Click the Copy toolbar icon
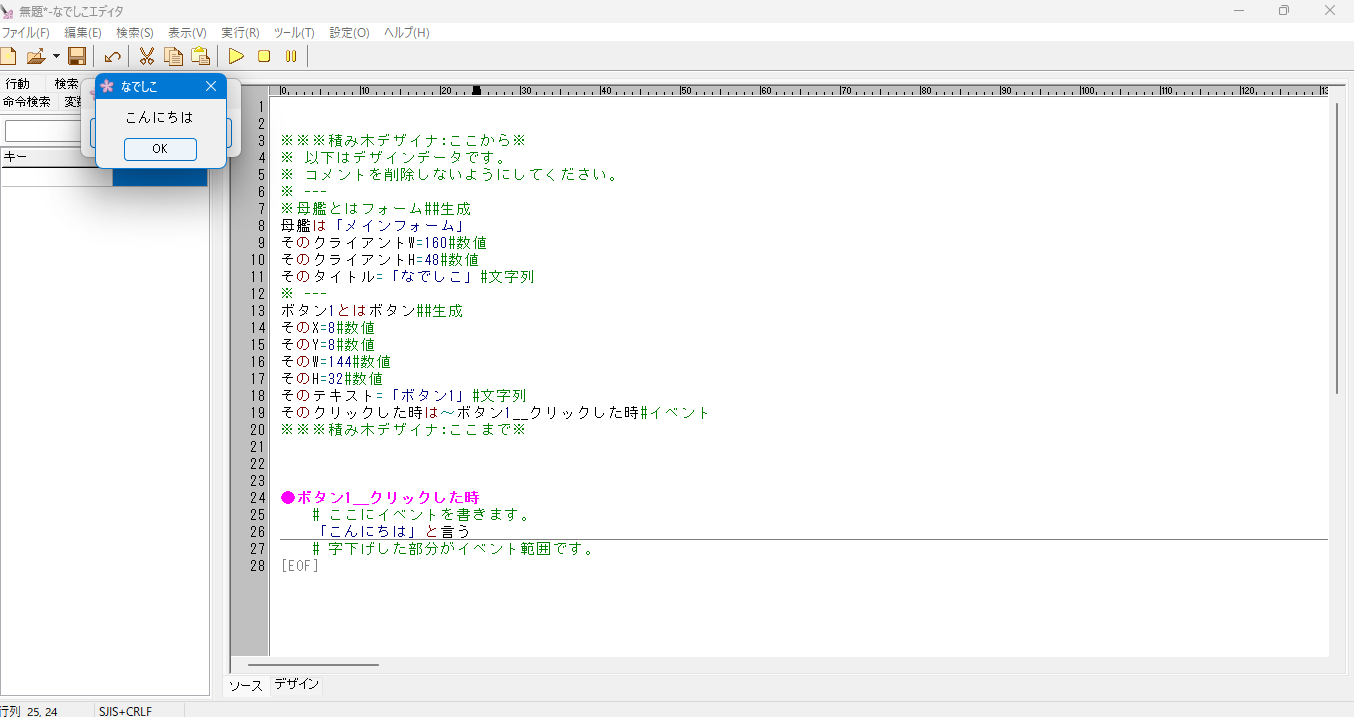This screenshot has width=1354, height=717. click(x=173, y=56)
